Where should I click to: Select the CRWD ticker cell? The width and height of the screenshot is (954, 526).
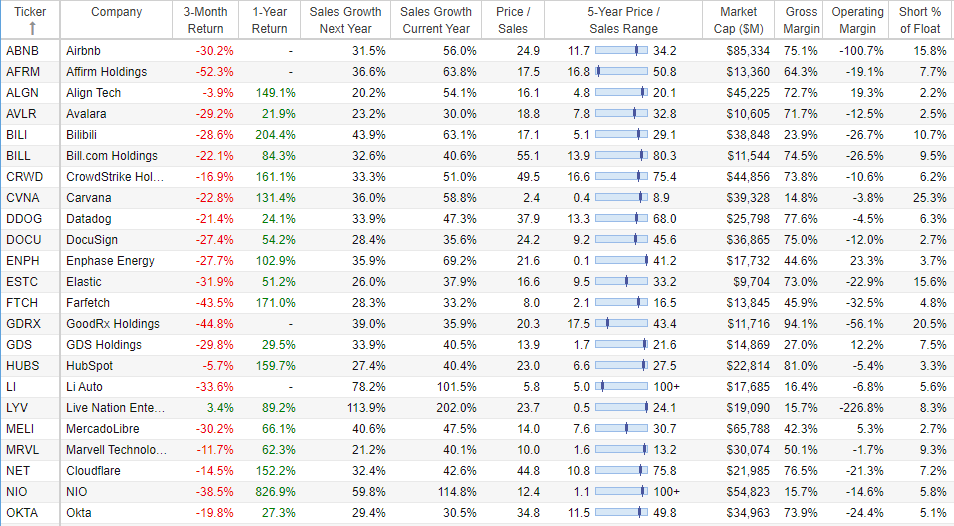(24, 177)
